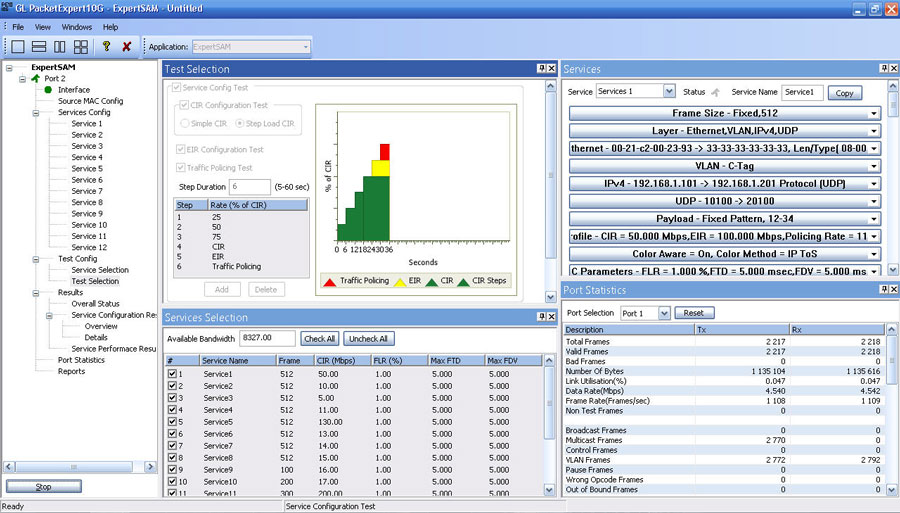The height and width of the screenshot is (513, 900).
Task: Uncheck Service4 row checkbox
Action: (172, 410)
